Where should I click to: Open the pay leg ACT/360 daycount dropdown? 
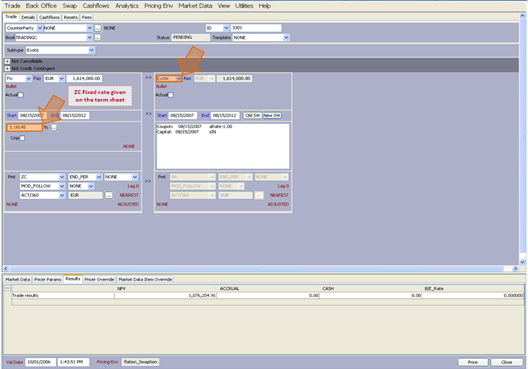62,195
